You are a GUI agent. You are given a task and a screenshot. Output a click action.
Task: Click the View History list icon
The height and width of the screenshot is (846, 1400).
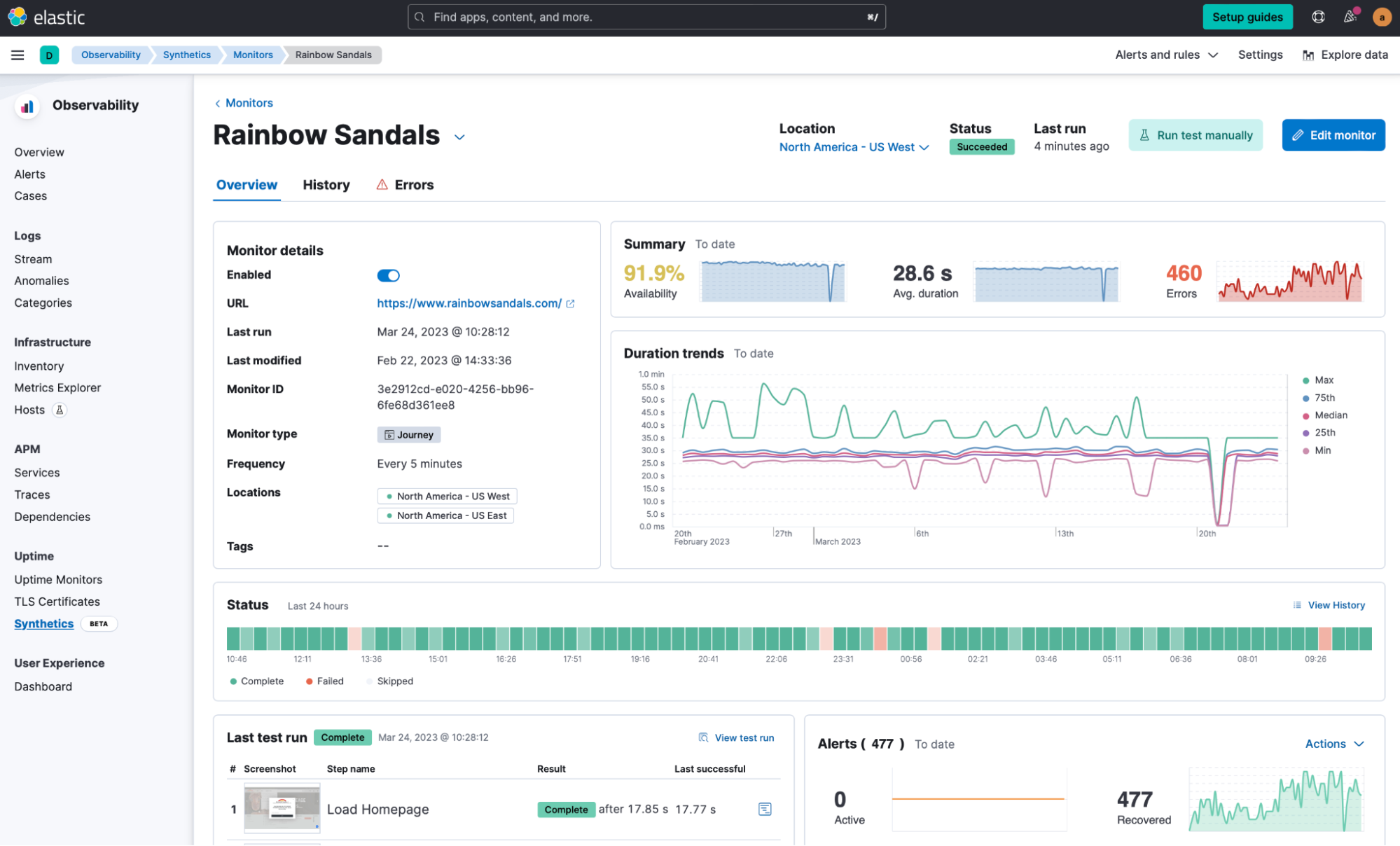coord(1297,605)
